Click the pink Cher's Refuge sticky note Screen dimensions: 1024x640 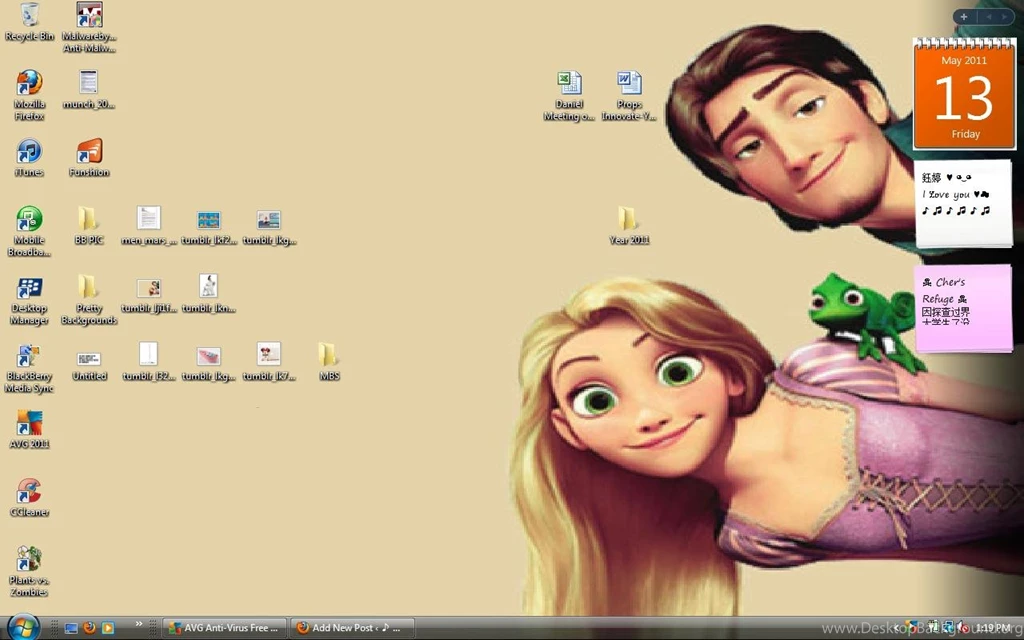963,308
